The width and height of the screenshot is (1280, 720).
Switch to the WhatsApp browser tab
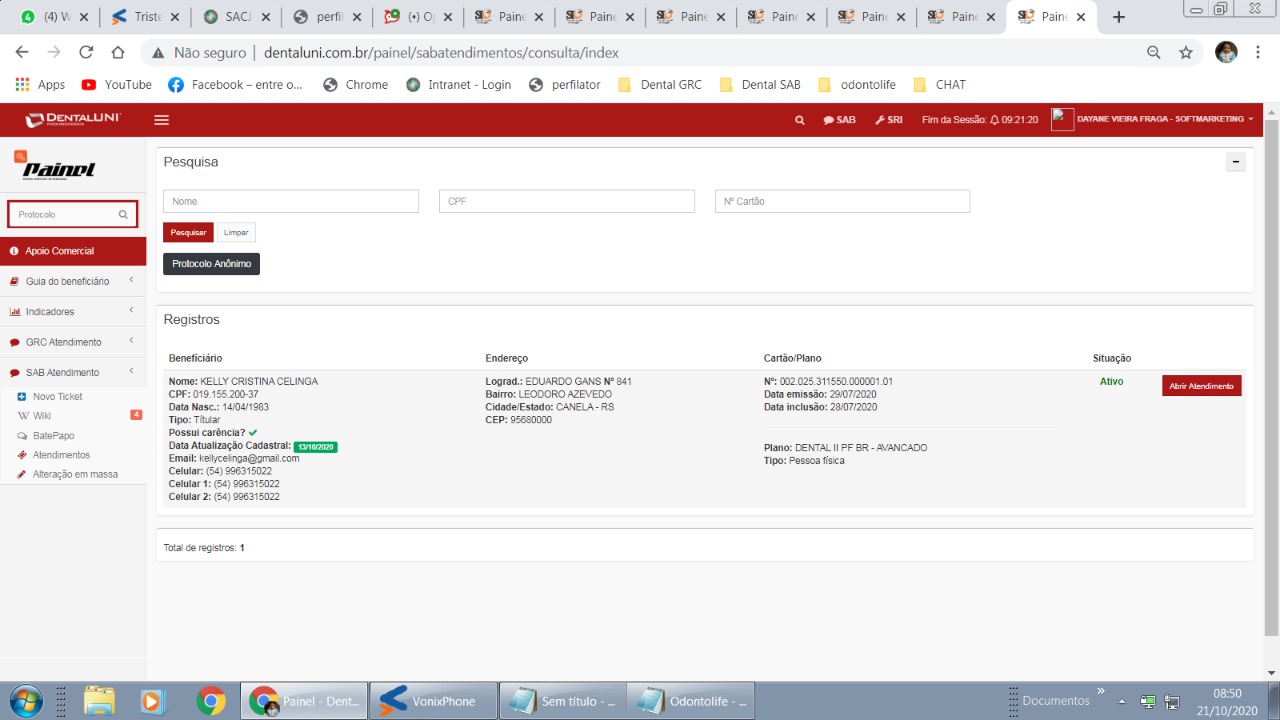[54, 17]
